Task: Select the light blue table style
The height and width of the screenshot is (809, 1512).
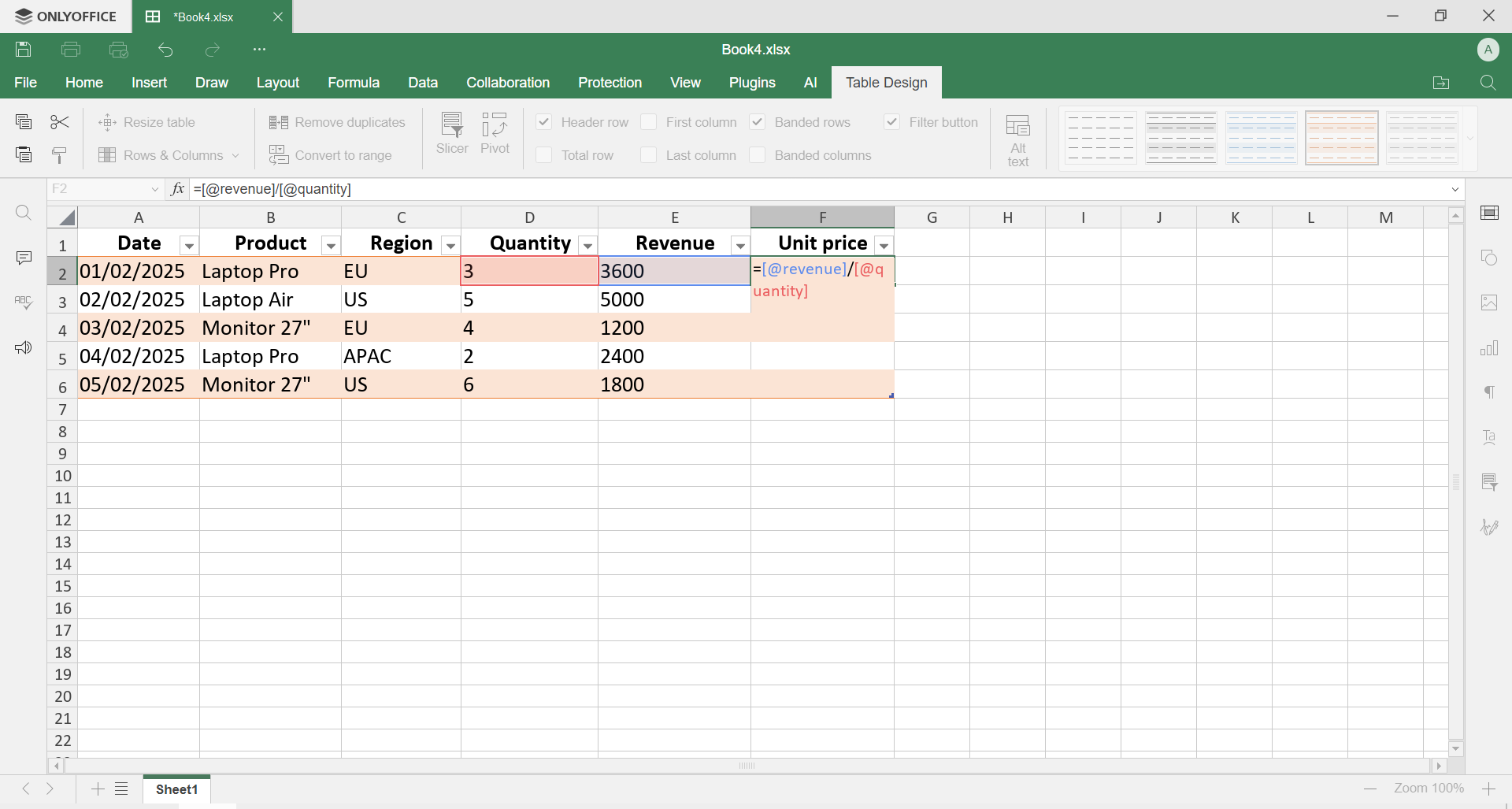Action: 1262,137
